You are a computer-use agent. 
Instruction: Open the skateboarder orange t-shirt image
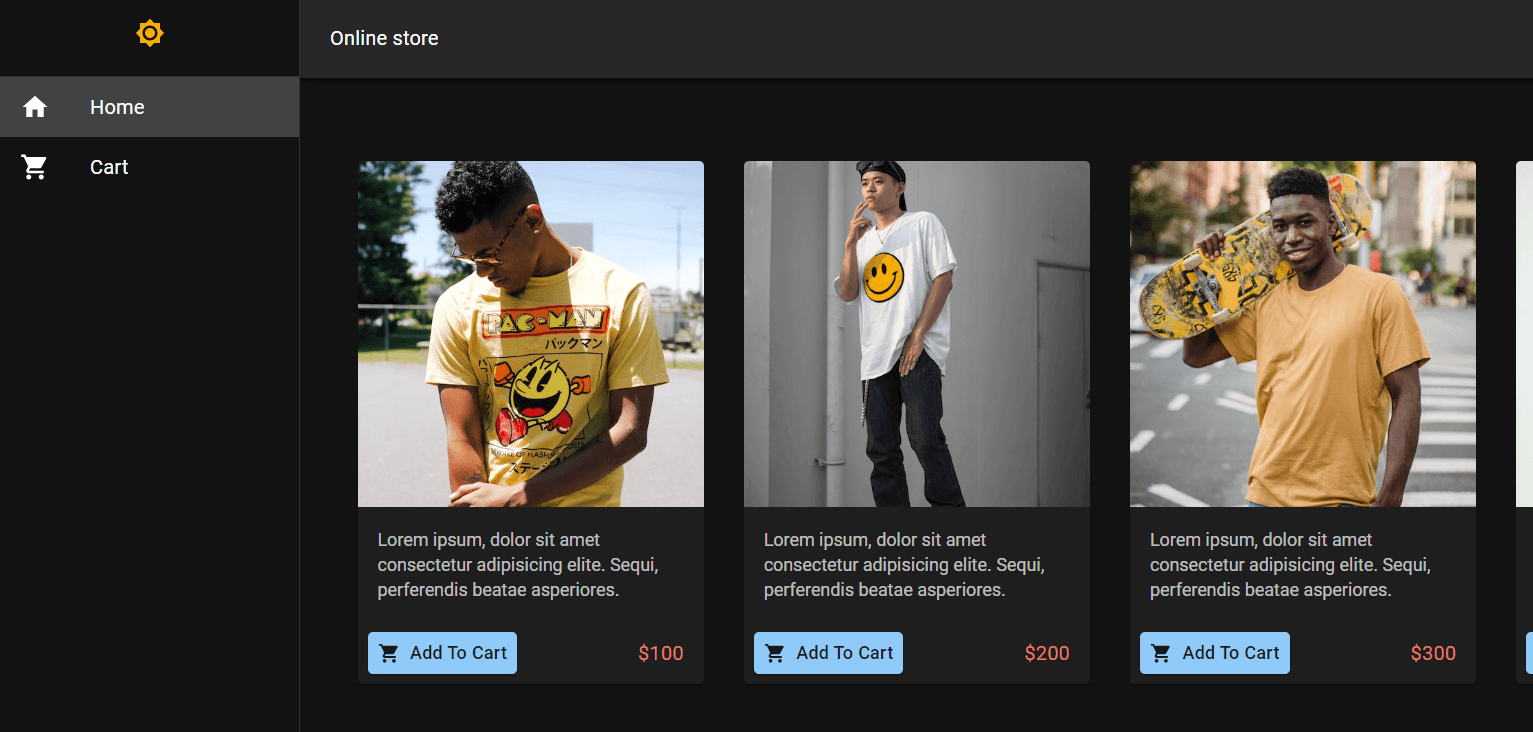coord(1303,334)
